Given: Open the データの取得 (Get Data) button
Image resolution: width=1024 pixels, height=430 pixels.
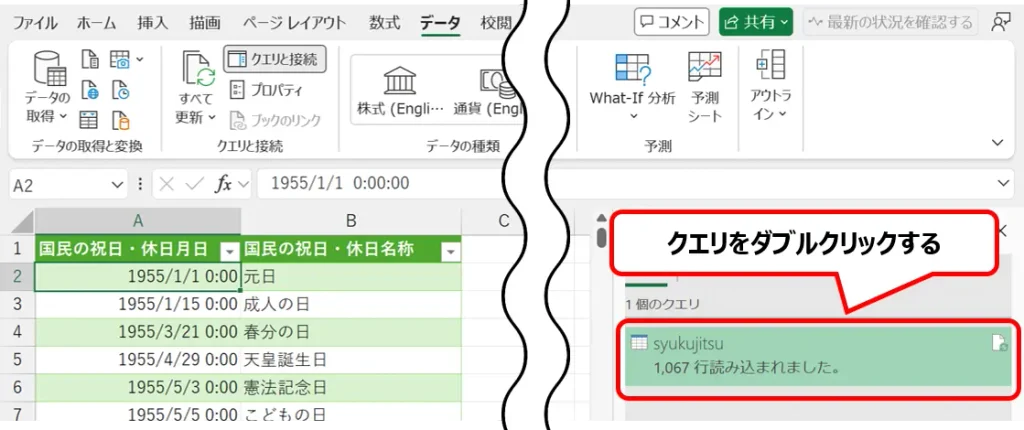Looking at the screenshot, I should [48, 88].
